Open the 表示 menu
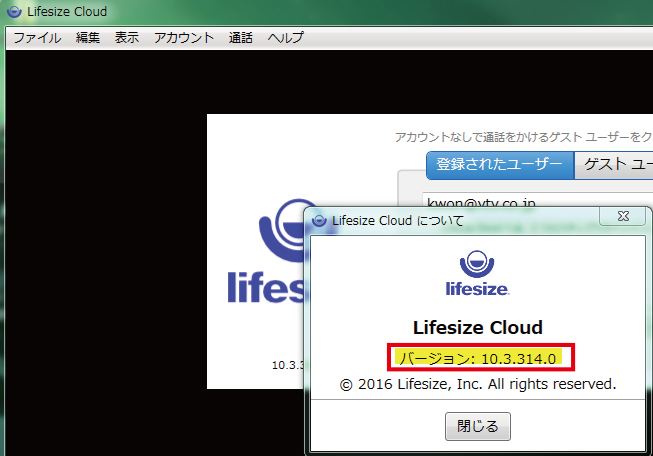The width and height of the screenshot is (653, 456). 127,38
